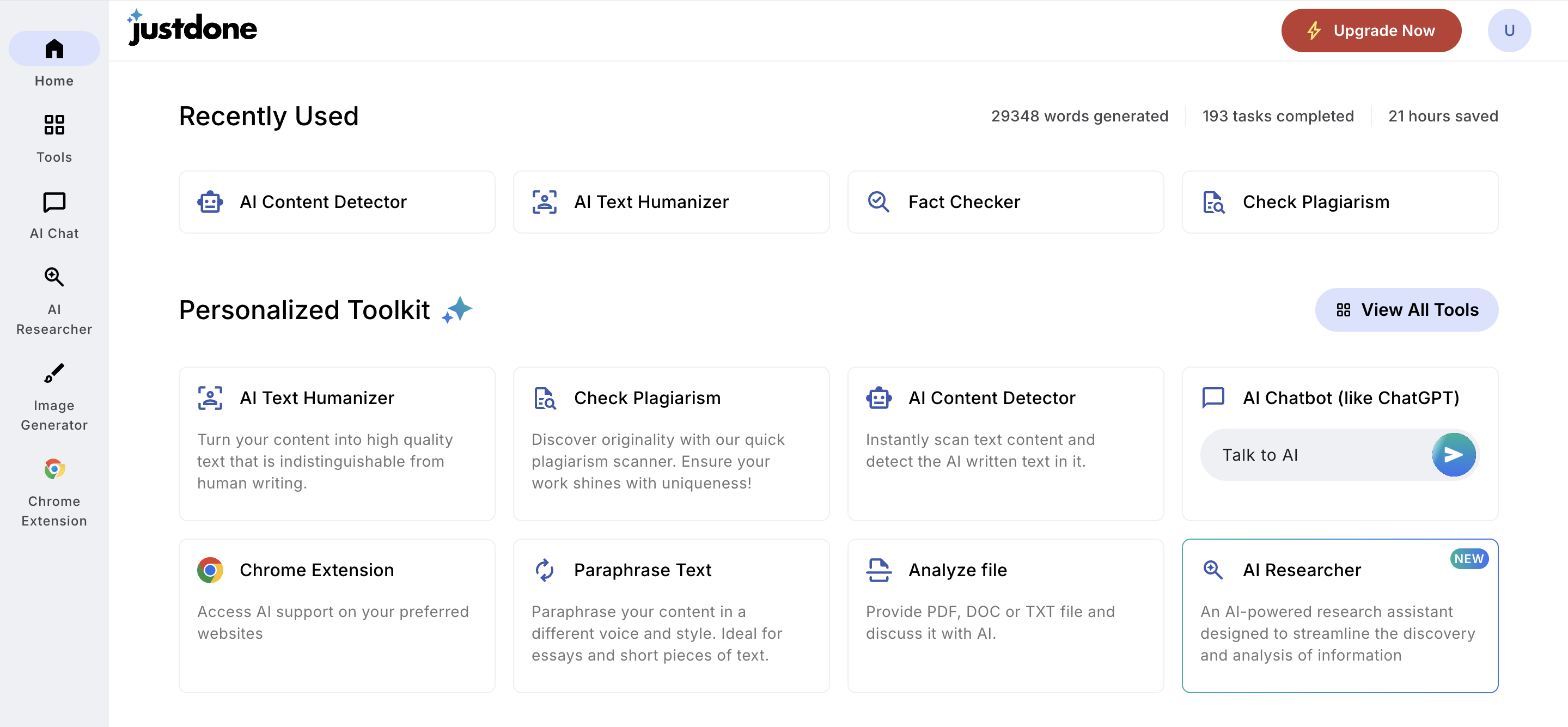Click robot icon in Recently Used AI Content Detector

[210, 202]
